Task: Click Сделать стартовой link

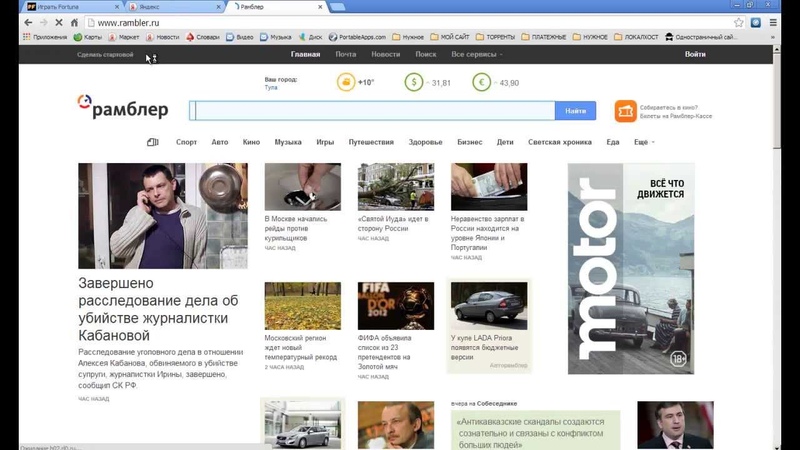Action: (x=105, y=55)
